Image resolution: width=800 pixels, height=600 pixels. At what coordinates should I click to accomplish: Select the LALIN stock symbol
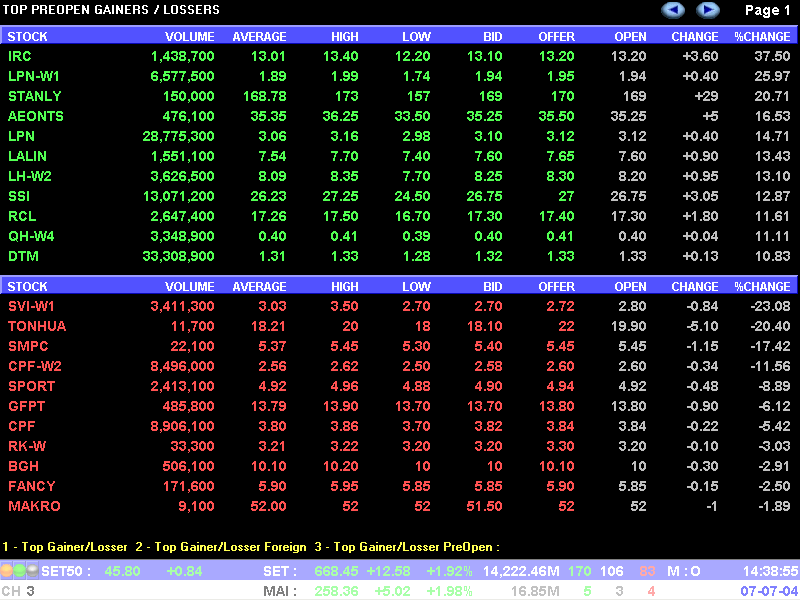coord(27,156)
